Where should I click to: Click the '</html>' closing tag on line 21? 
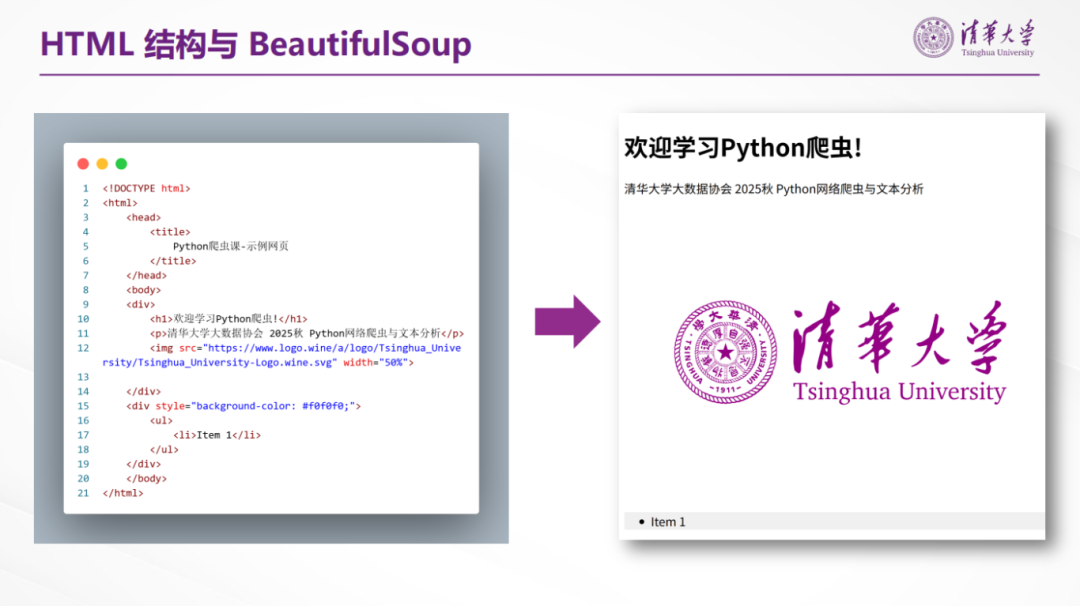pos(123,493)
